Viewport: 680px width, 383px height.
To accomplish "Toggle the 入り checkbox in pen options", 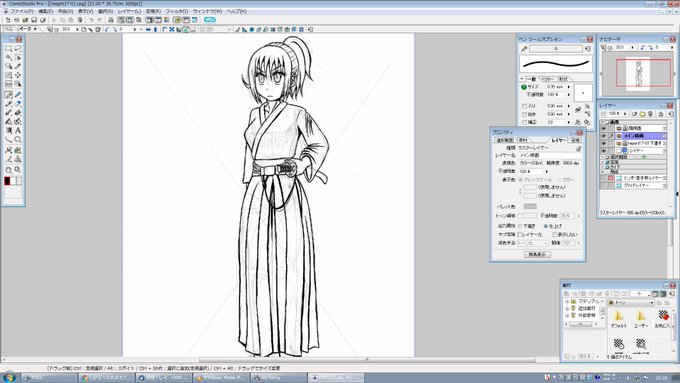I will [524, 106].
